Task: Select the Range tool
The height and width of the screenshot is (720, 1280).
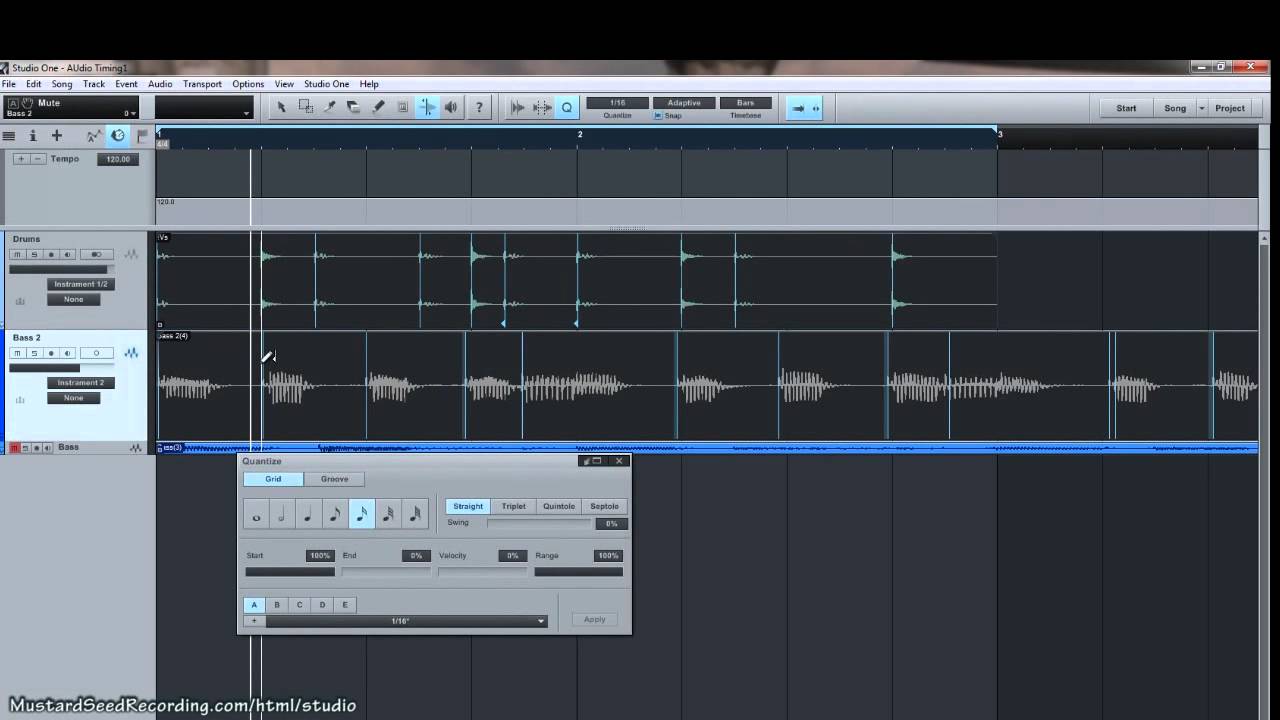Action: [x=306, y=107]
